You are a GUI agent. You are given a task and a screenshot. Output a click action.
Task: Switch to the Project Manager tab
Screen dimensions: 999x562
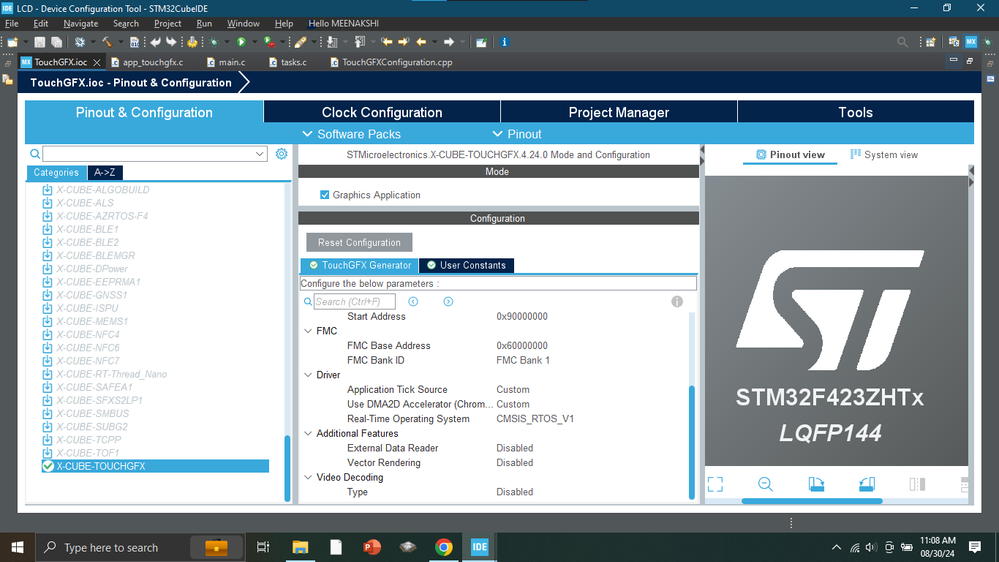pos(619,112)
